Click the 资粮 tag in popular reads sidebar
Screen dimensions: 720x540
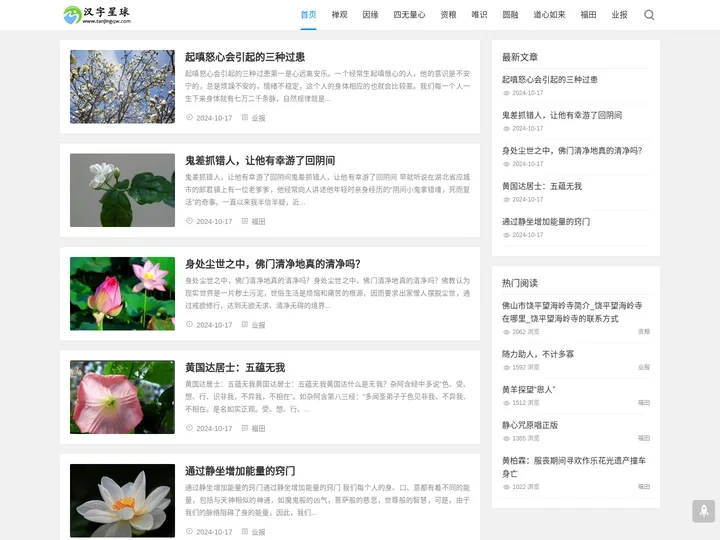coord(644,332)
